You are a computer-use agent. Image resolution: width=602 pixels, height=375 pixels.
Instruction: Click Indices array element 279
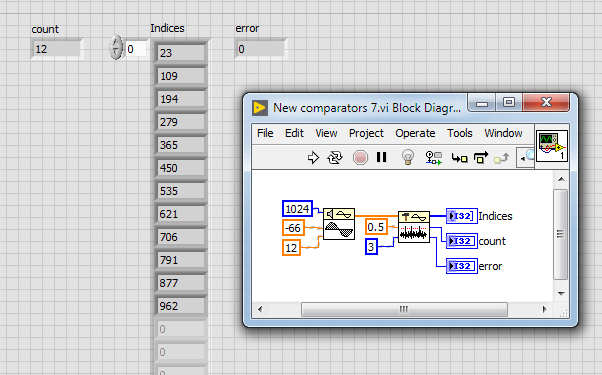pyautogui.click(x=181, y=122)
